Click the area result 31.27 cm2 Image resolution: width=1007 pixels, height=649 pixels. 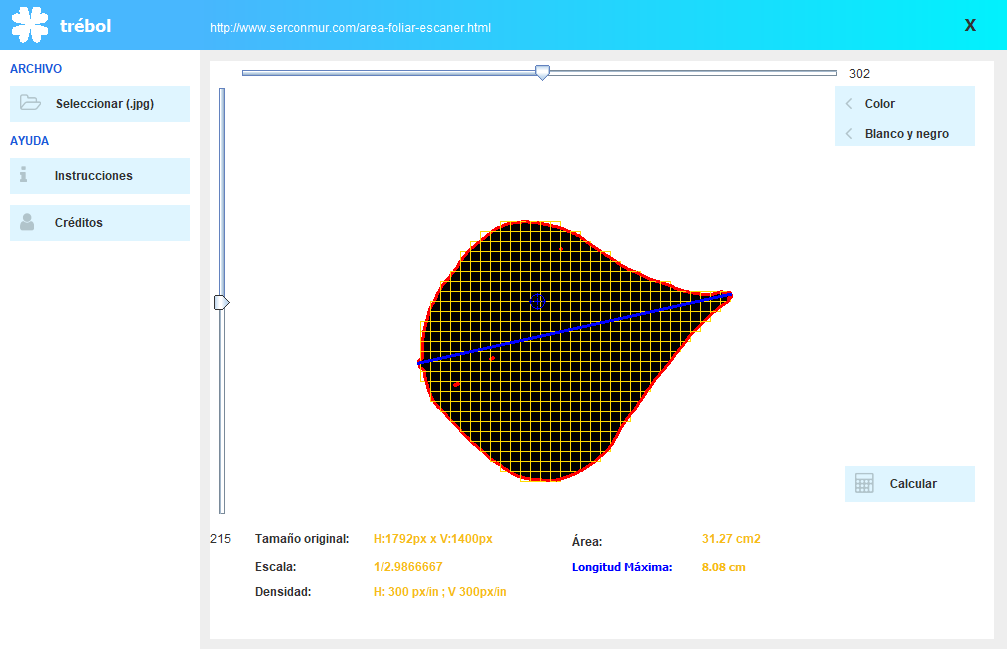731,539
